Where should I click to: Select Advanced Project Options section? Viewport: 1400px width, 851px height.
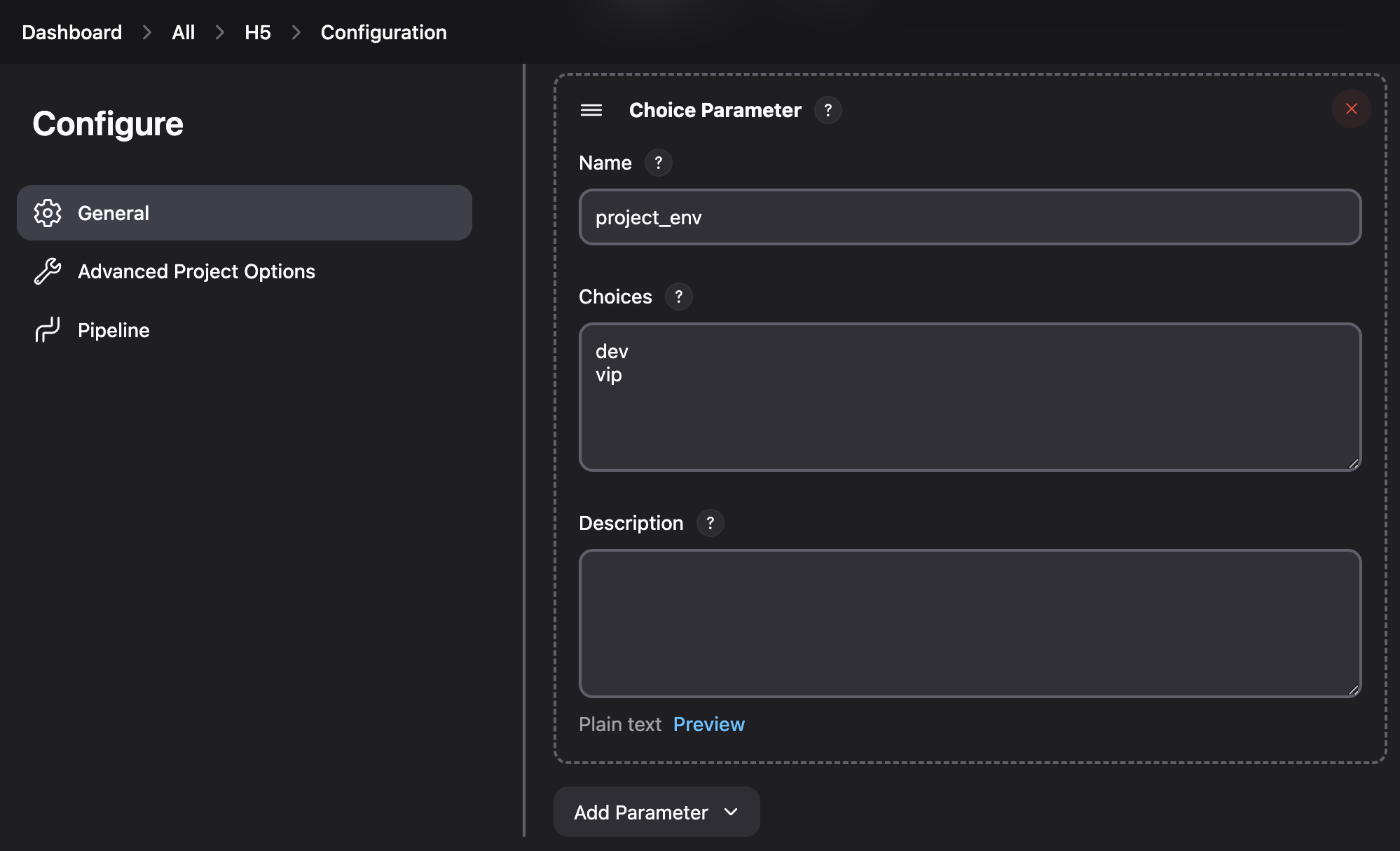click(196, 271)
